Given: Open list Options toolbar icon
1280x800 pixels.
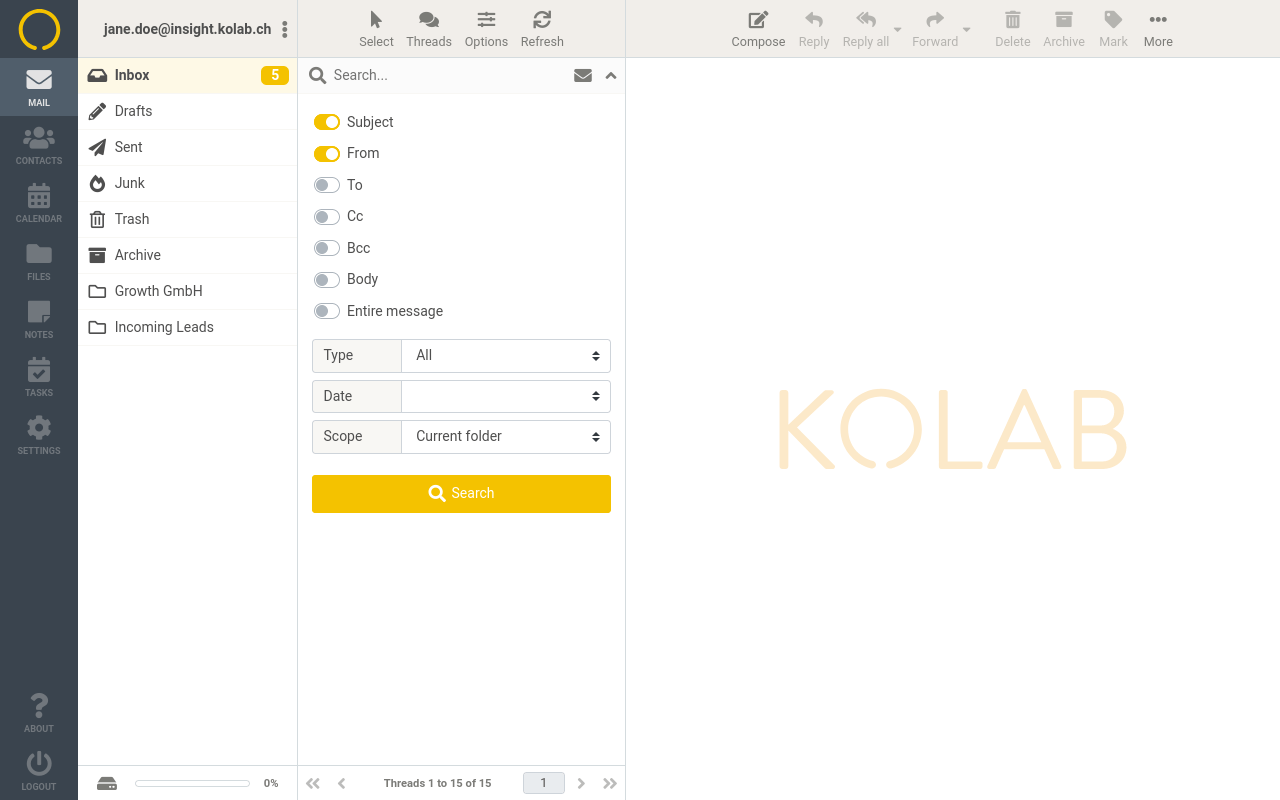Looking at the screenshot, I should click(486, 29).
